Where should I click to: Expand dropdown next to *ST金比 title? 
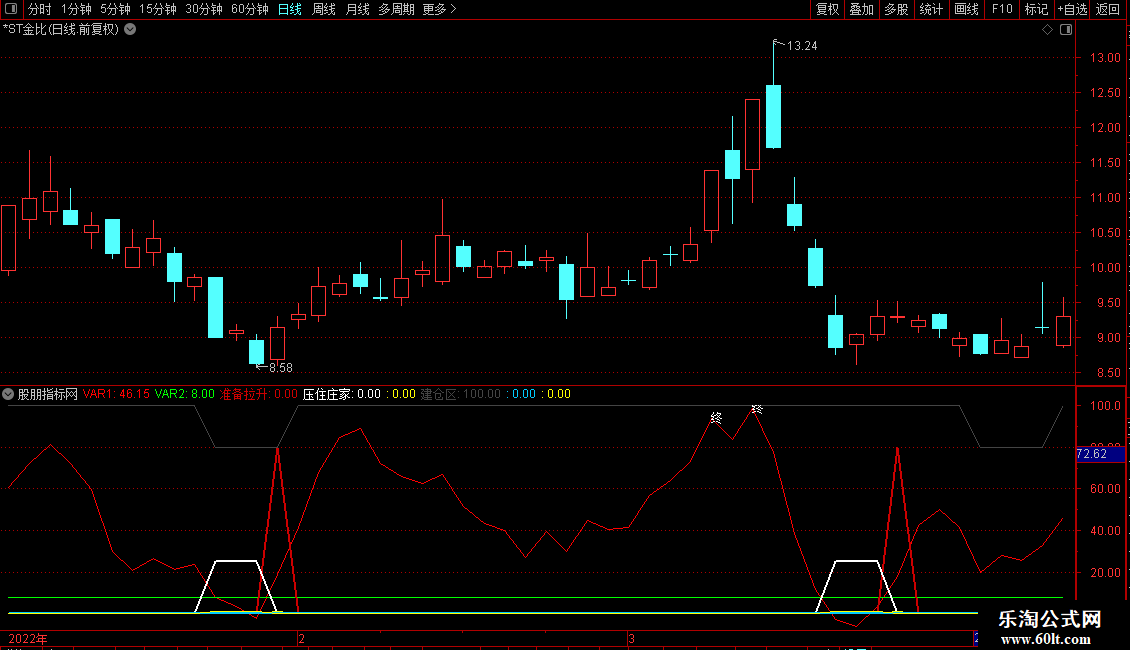pos(130,30)
